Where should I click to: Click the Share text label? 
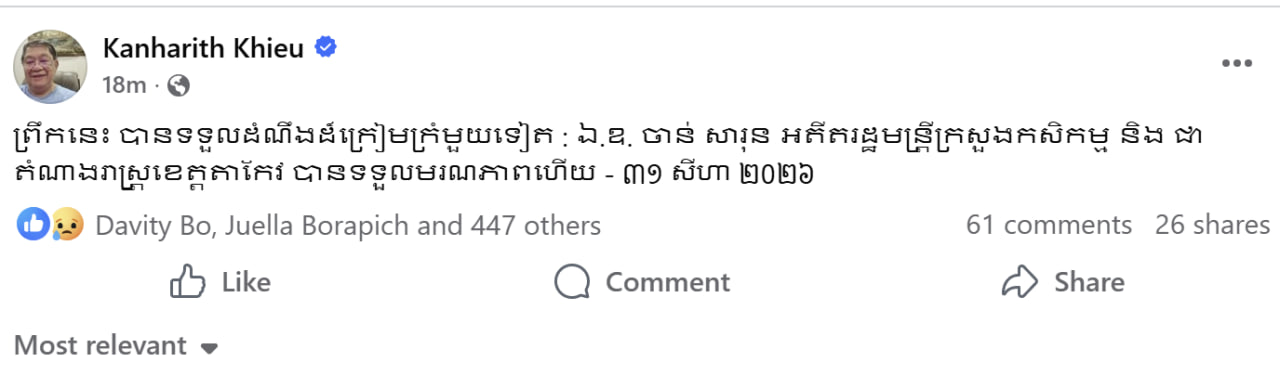[1089, 283]
